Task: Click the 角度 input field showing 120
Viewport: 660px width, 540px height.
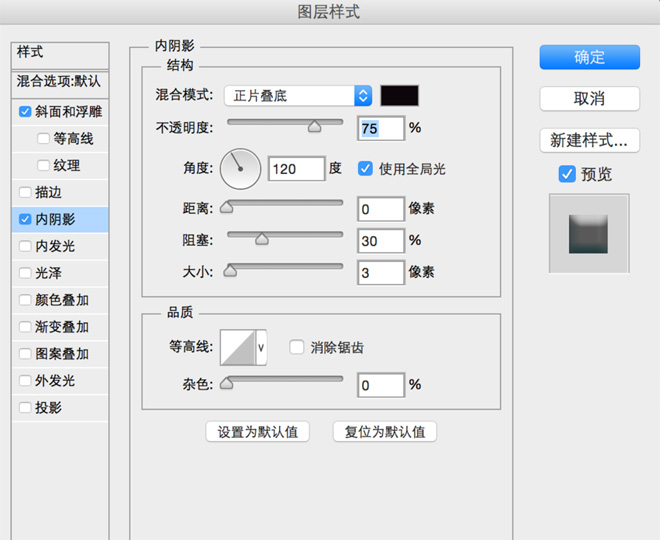Action: tap(297, 169)
